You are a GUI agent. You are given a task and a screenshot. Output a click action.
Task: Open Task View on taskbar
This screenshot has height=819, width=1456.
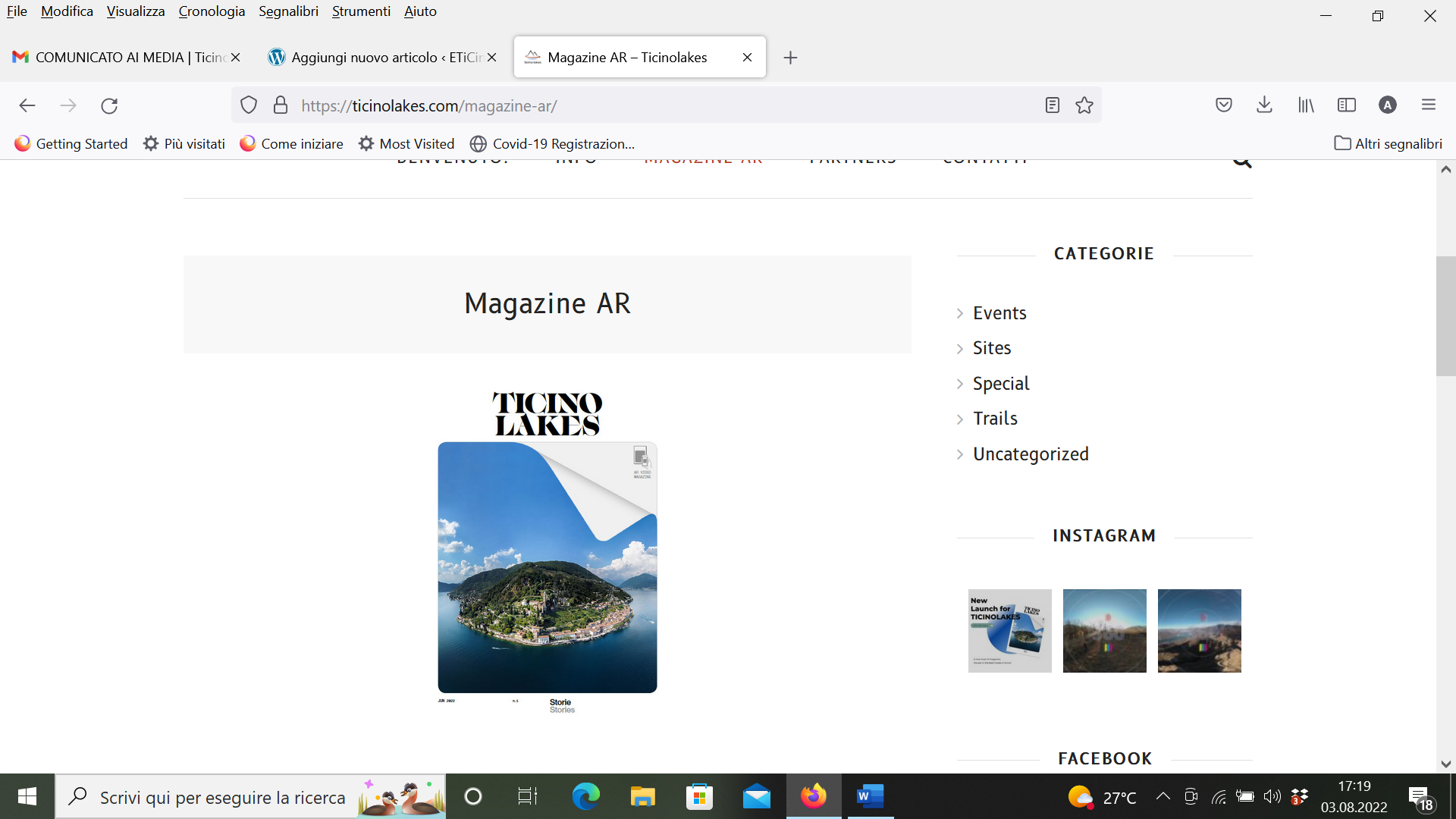click(x=527, y=796)
